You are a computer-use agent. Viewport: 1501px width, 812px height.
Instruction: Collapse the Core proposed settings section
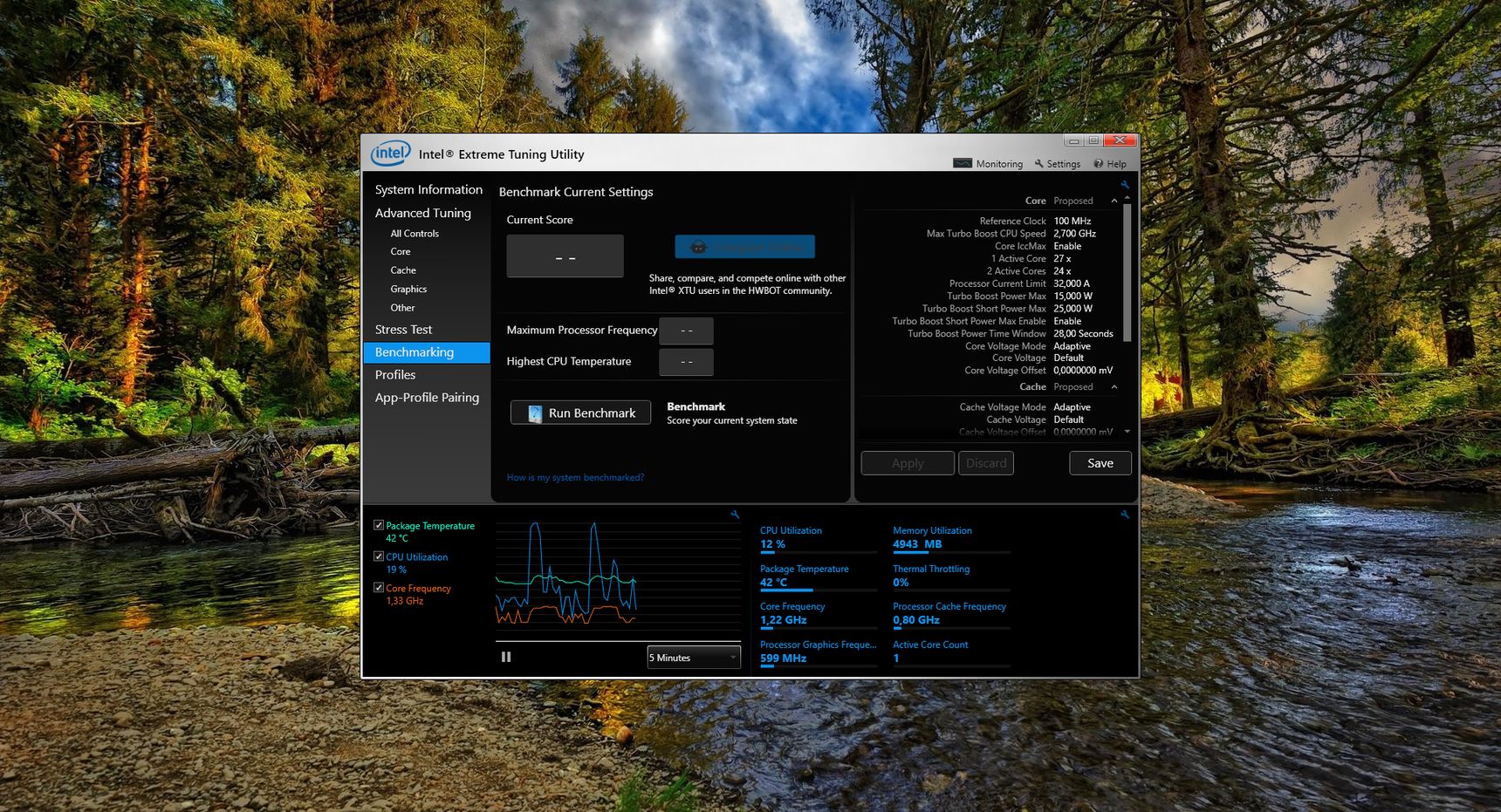click(1114, 201)
